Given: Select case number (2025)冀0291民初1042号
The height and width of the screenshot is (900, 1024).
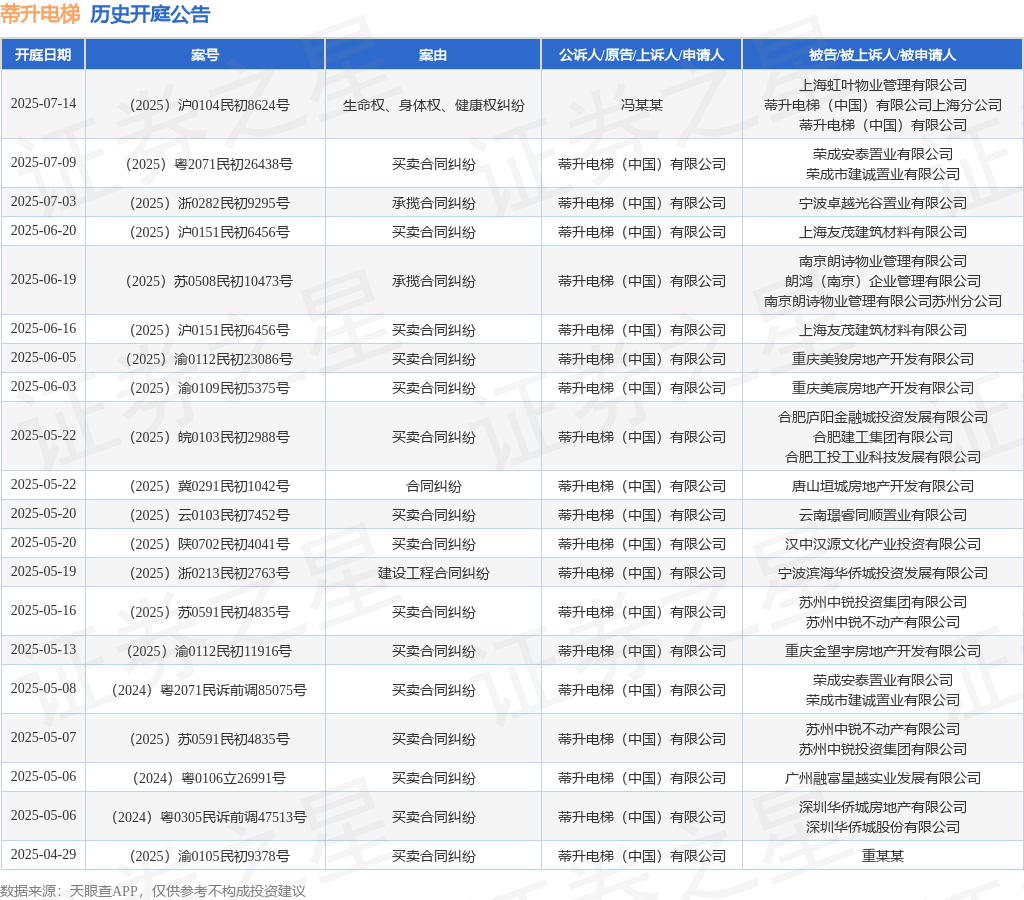Looking at the screenshot, I should [209, 486].
